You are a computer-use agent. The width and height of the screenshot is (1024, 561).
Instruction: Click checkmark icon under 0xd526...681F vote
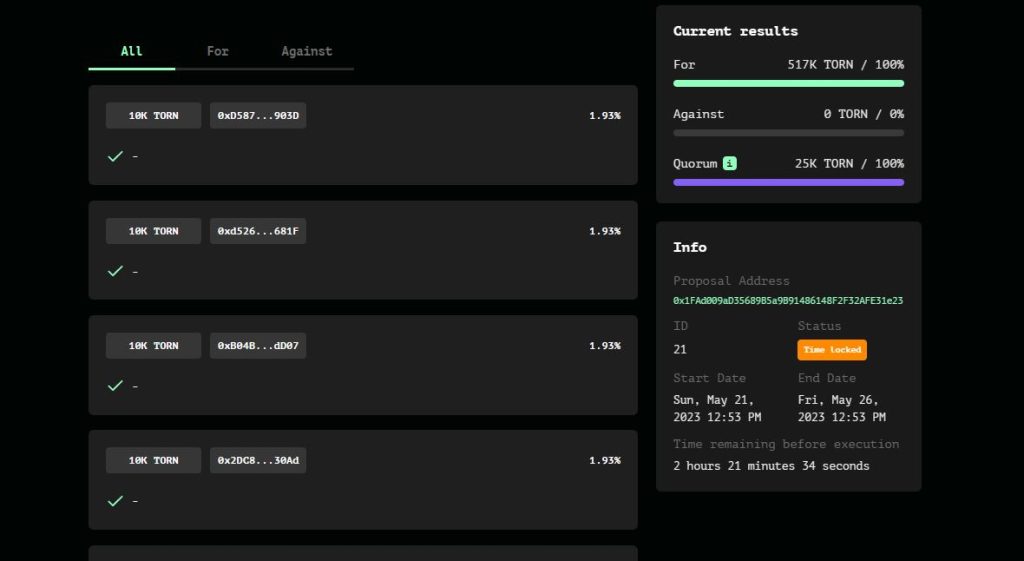[x=115, y=271]
